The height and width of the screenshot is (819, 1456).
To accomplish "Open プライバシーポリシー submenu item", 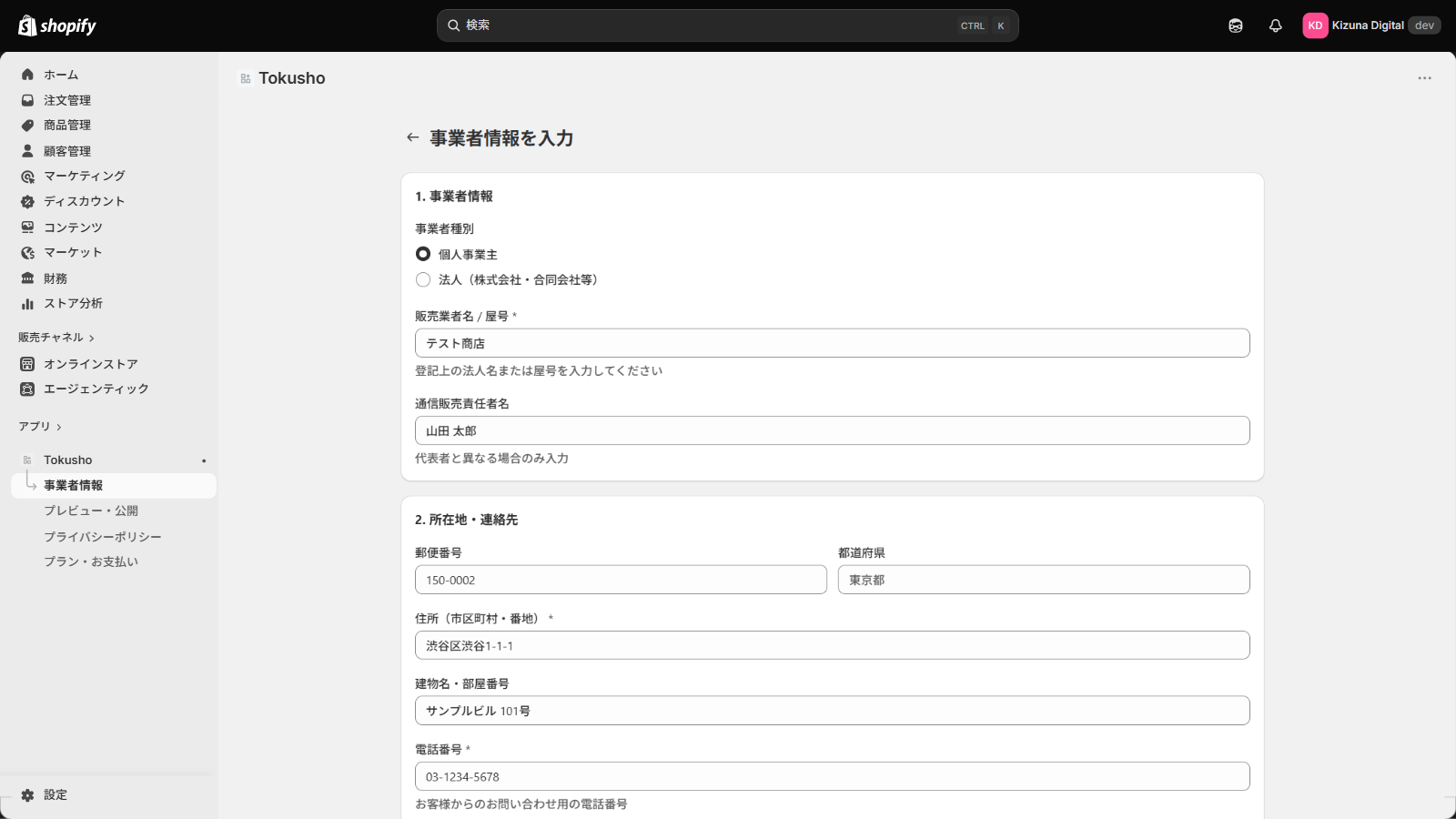I will tap(103, 537).
